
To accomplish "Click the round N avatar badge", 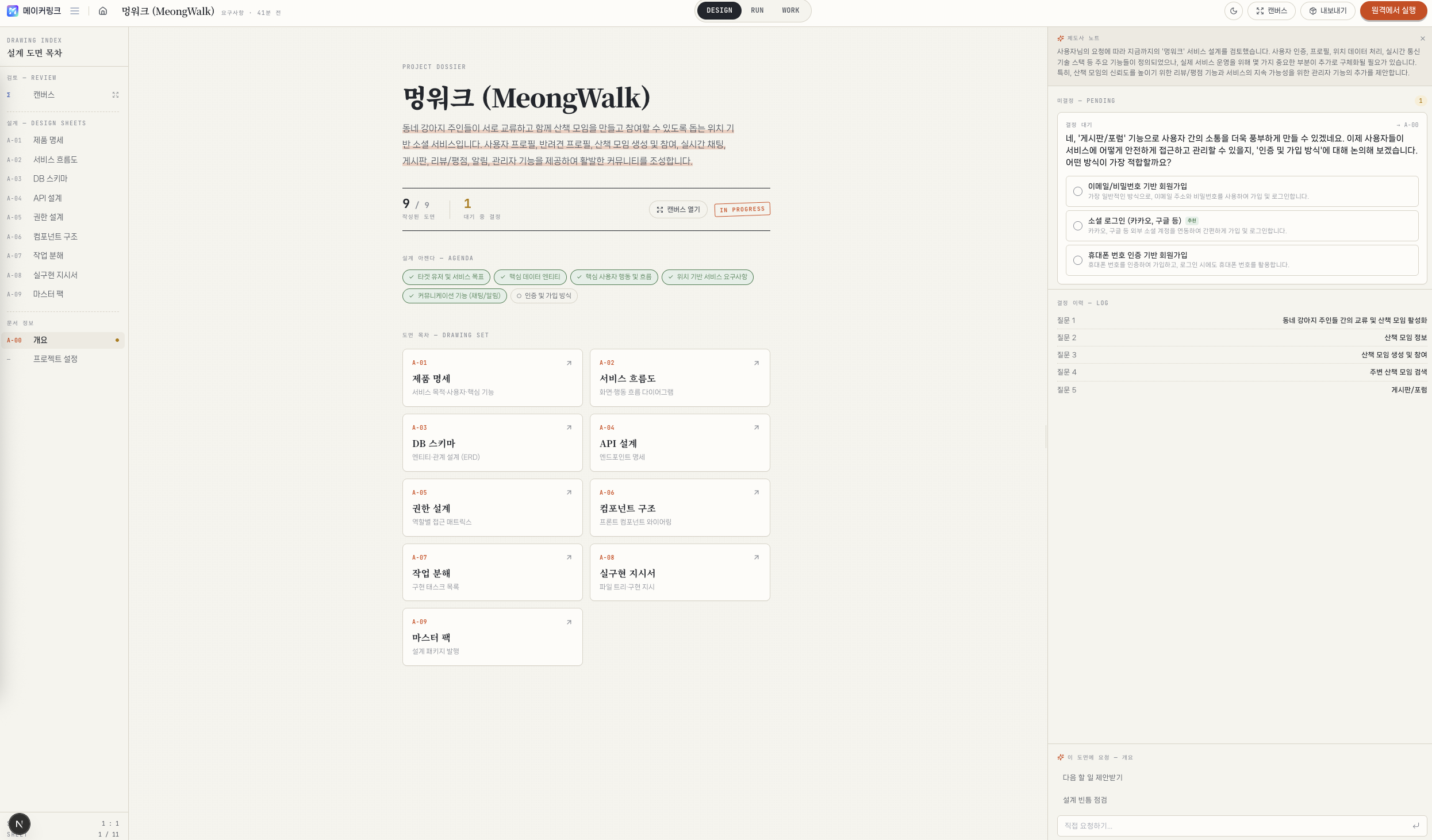I will pyautogui.click(x=19, y=824).
